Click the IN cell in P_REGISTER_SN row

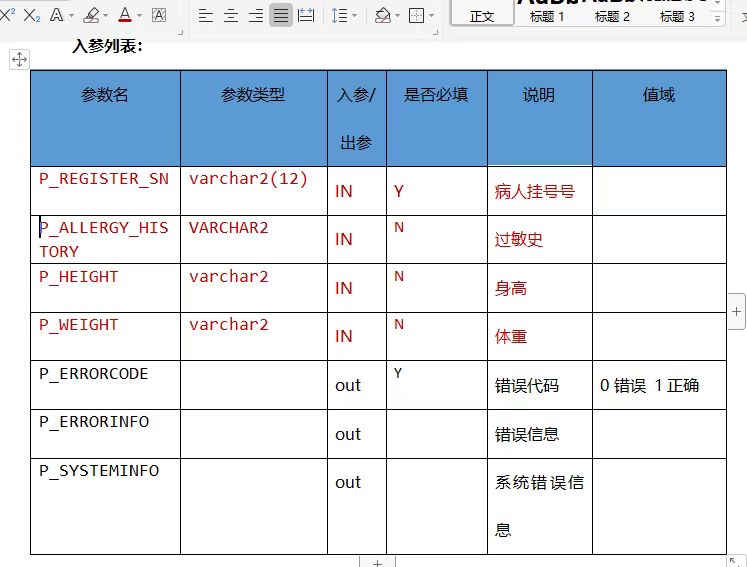(357, 191)
